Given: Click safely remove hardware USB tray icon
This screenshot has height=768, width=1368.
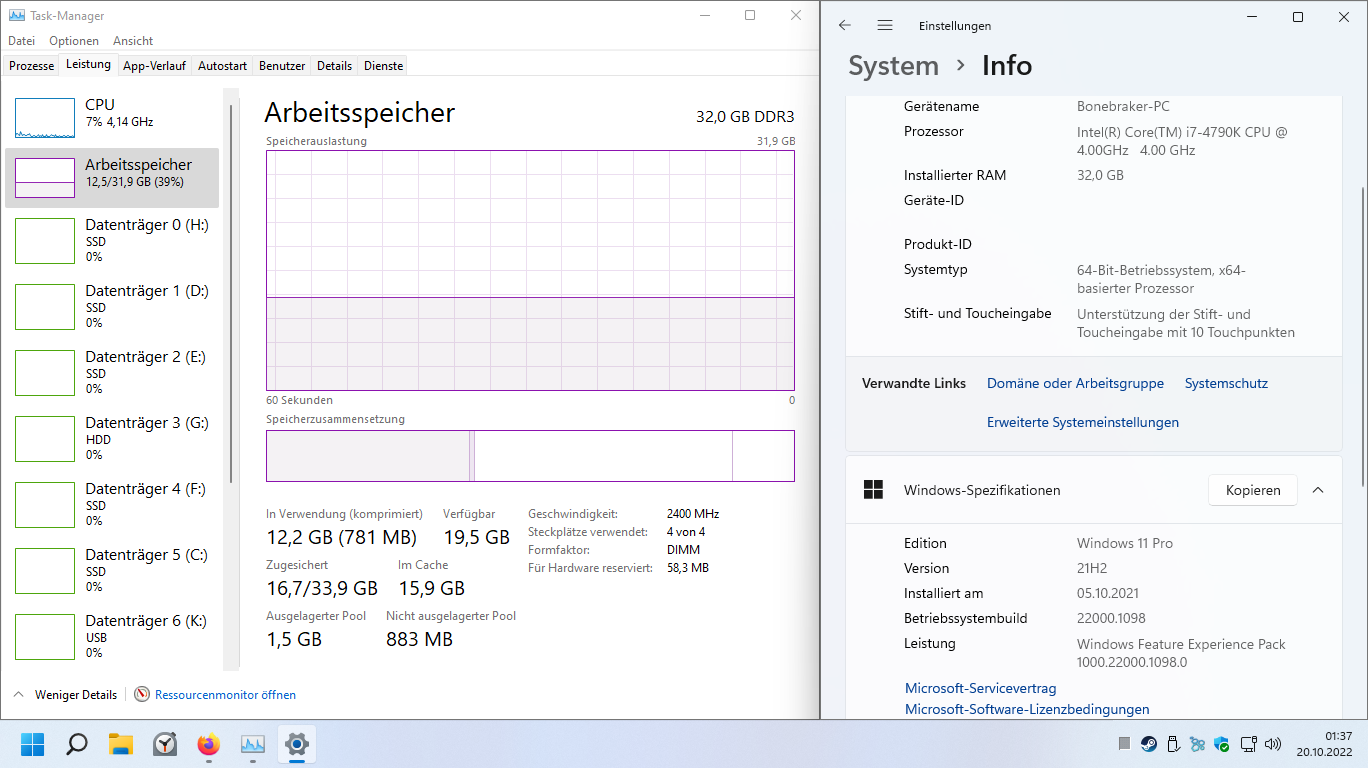Looking at the screenshot, I should (1173, 744).
